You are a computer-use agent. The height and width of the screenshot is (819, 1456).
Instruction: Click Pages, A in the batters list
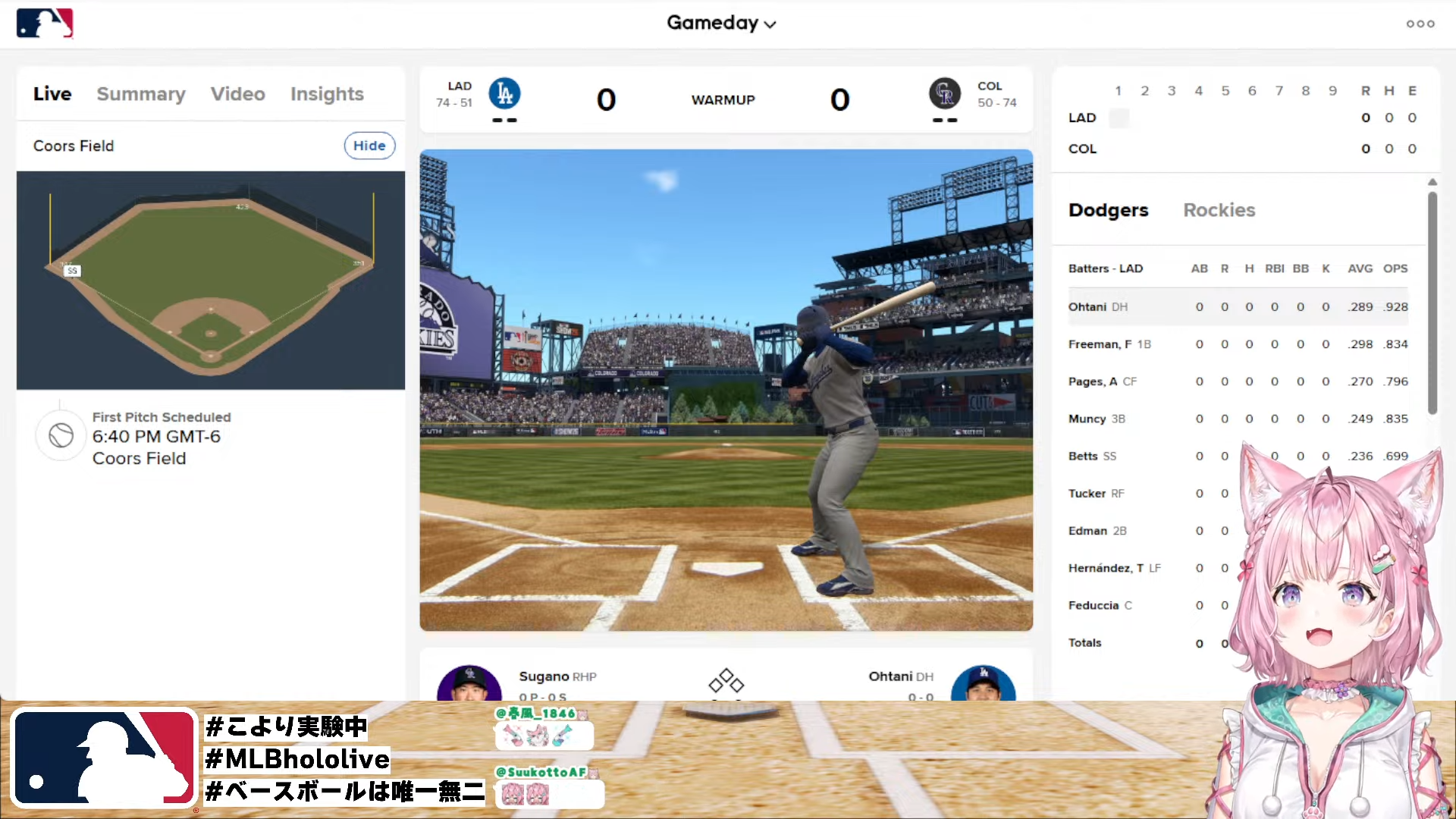(1093, 381)
